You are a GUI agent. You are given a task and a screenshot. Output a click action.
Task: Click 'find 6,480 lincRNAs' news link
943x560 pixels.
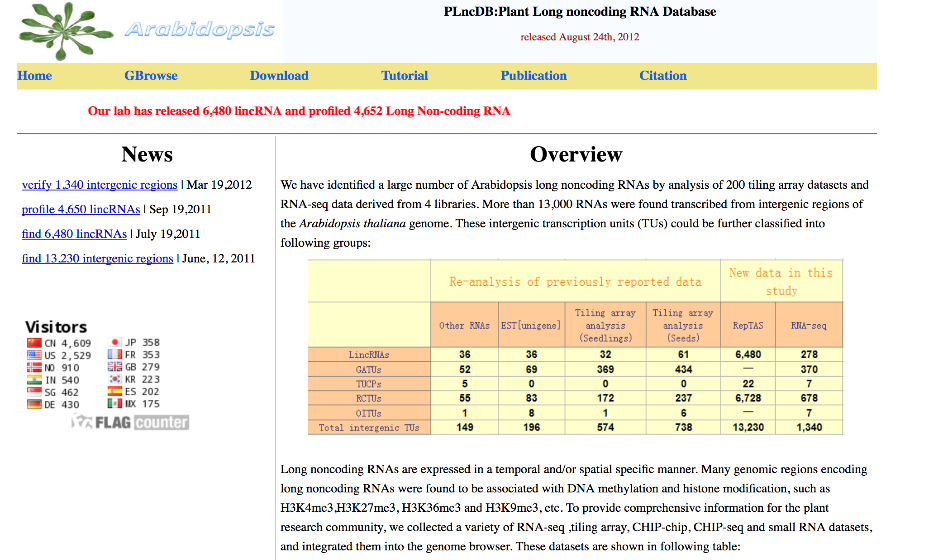coord(74,234)
